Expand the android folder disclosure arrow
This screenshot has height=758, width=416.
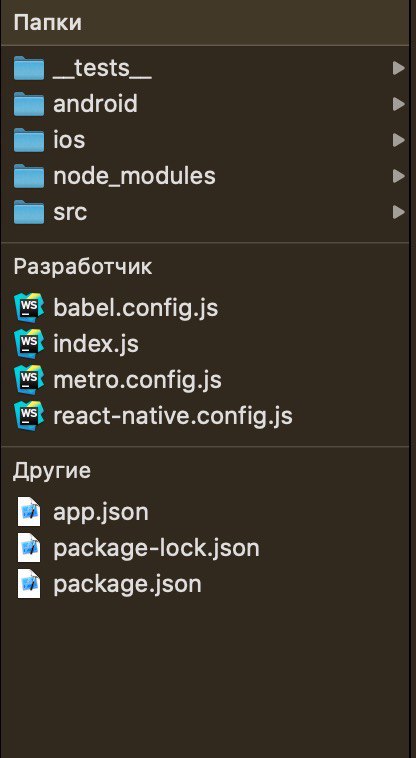[x=399, y=104]
